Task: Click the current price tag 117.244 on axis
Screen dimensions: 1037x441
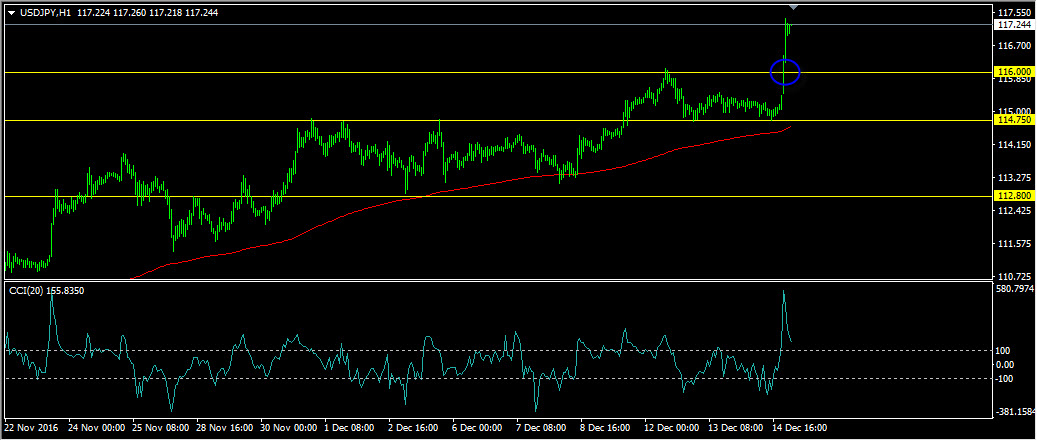Action: pyautogui.click(x=1014, y=24)
